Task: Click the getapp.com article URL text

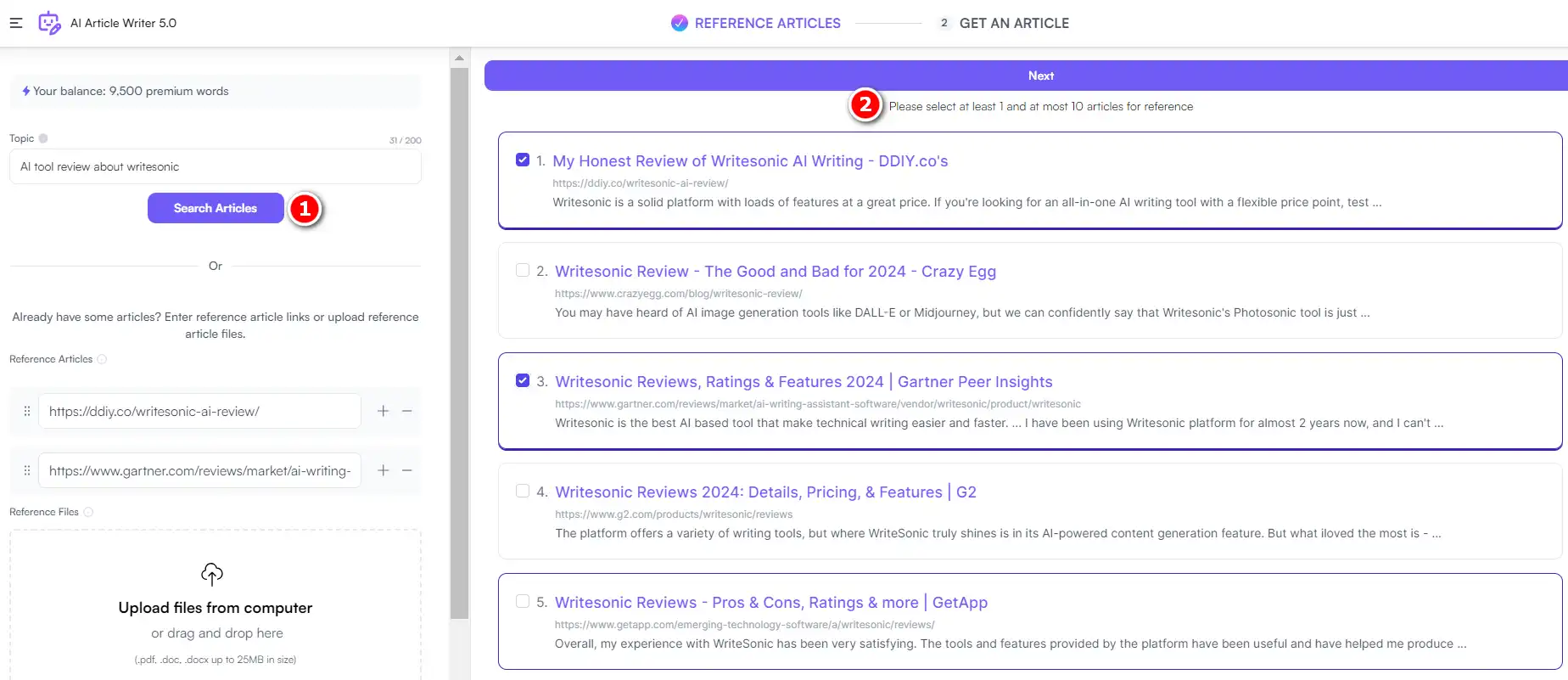Action: coord(745,625)
